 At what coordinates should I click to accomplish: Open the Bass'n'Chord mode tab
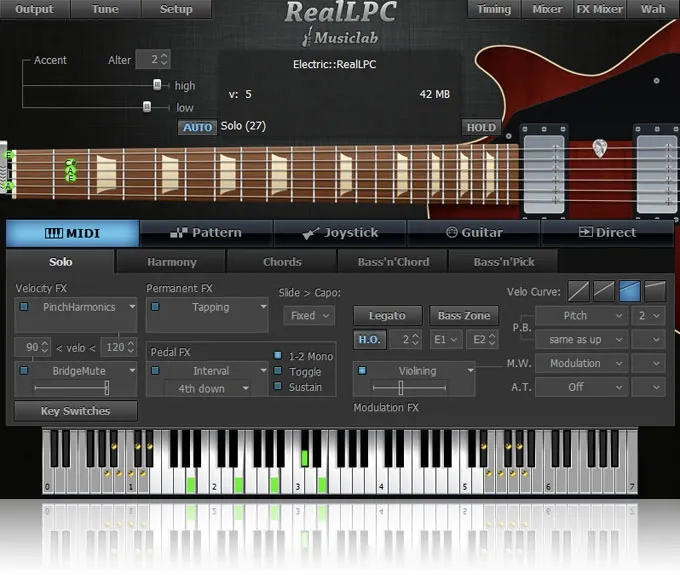click(393, 262)
